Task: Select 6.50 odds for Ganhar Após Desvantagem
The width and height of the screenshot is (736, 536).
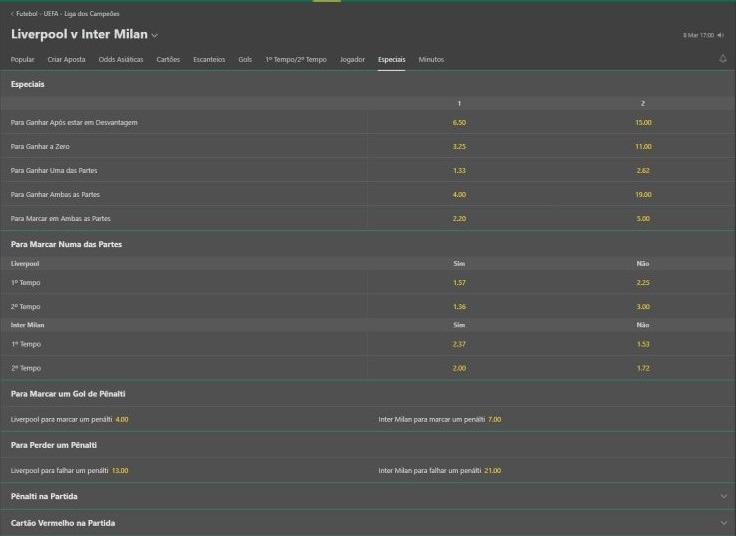Action: pyautogui.click(x=459, y=123)
